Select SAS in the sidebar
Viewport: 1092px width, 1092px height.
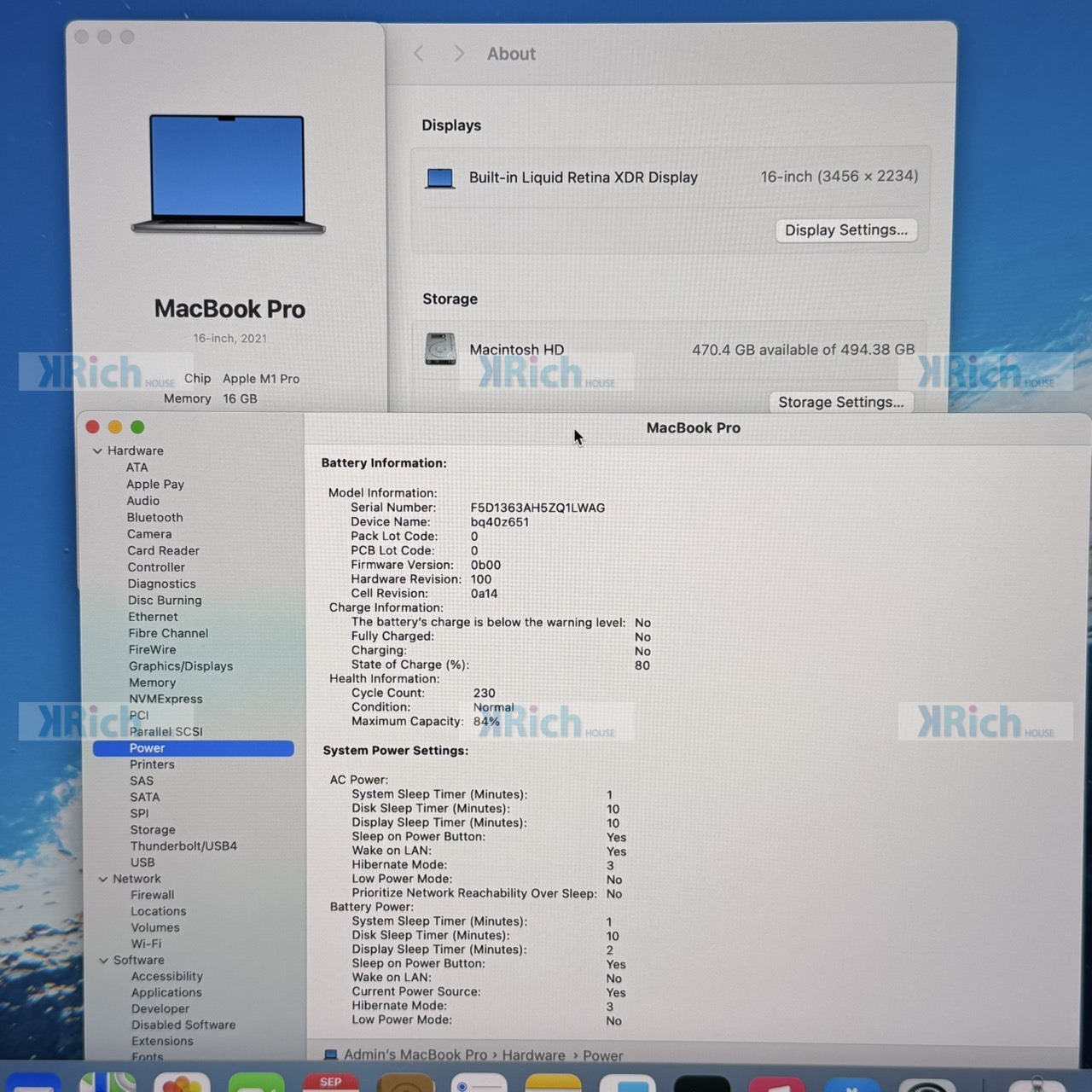(x=142, y=781)
